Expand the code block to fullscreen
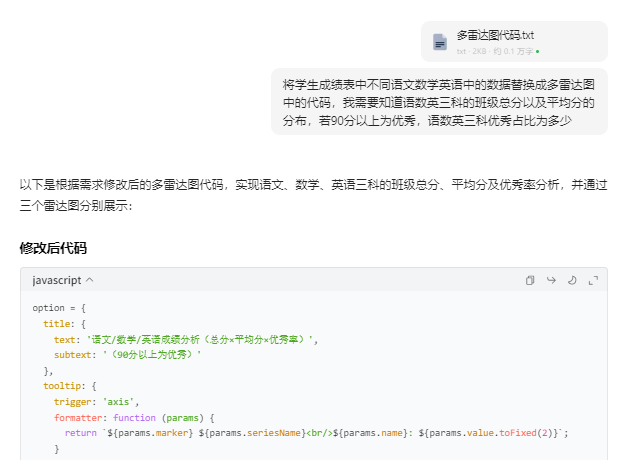This screenshot has width=642, height=460. pos(593,280)
